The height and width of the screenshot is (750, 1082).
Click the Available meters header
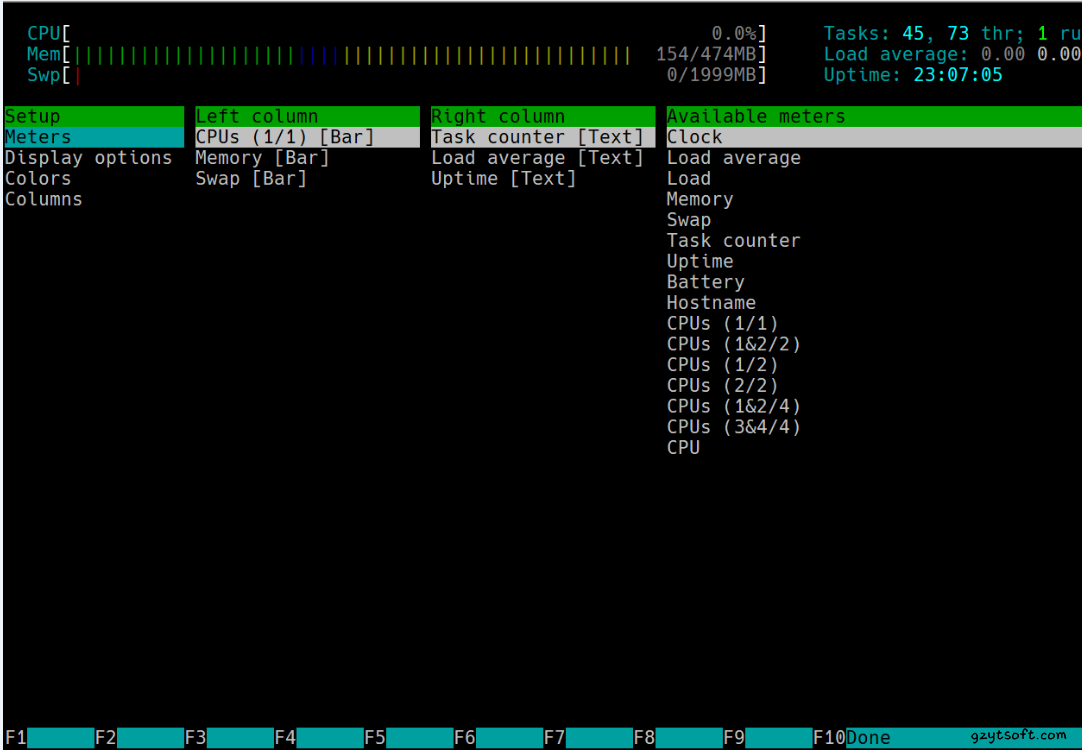(x=874, y=117)
